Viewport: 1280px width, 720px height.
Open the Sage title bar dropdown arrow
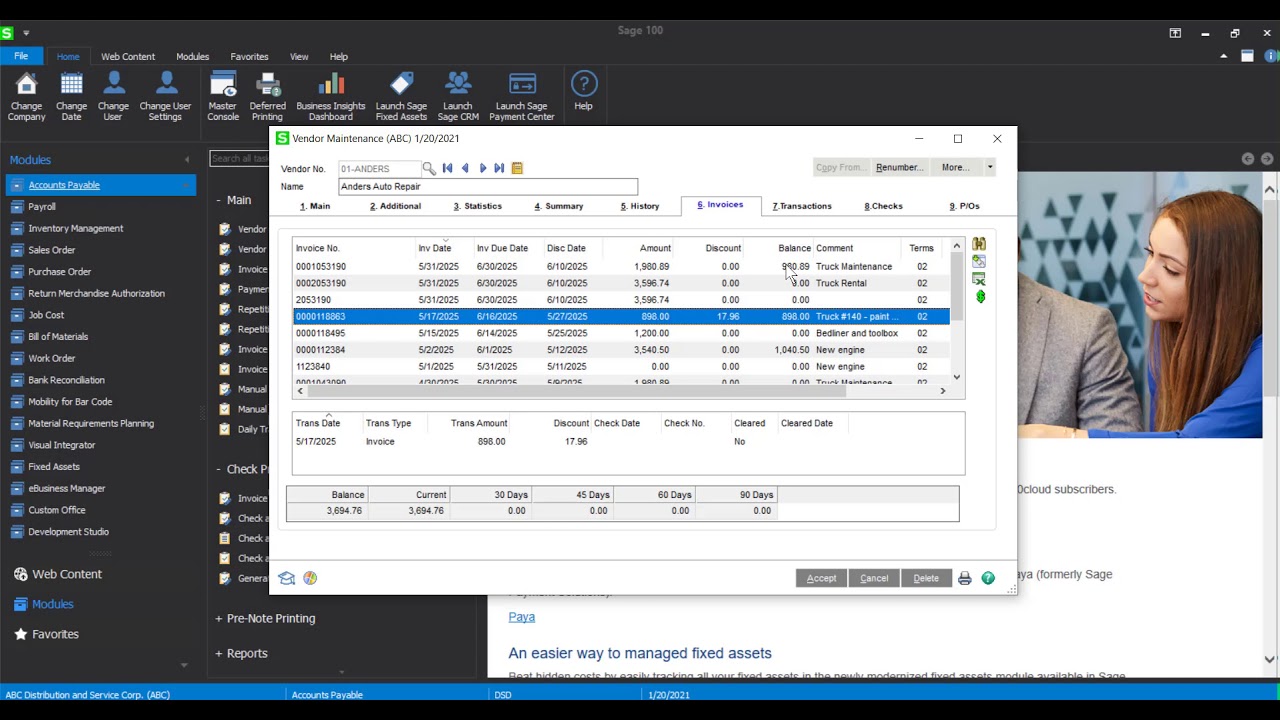26,33
